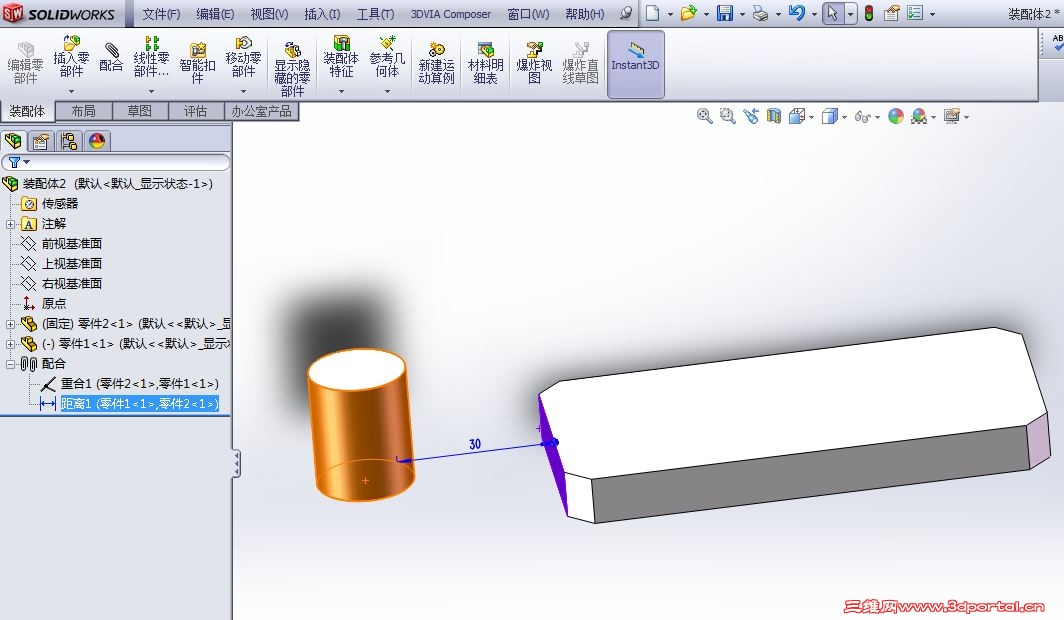Click the New document icon
Viewport: 1064px width, 620px height.
(652, 13)
